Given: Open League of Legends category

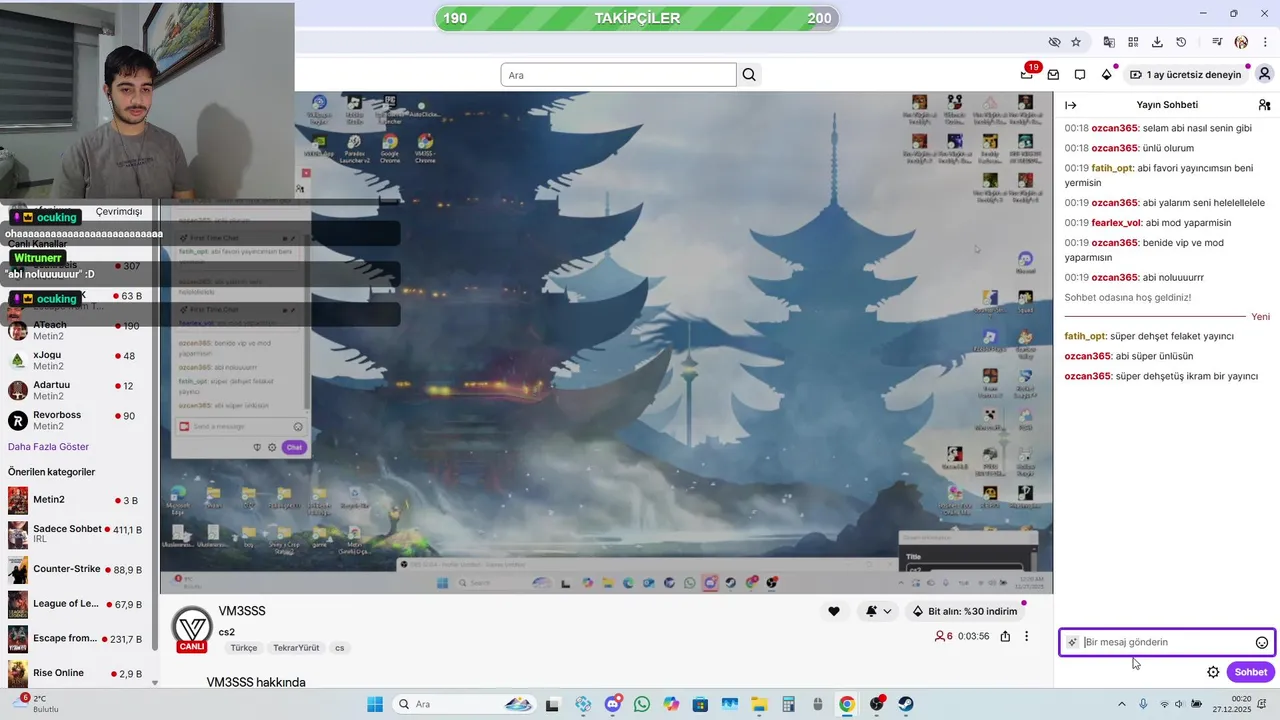Looking at the screenshot, I should pos(76,604).
